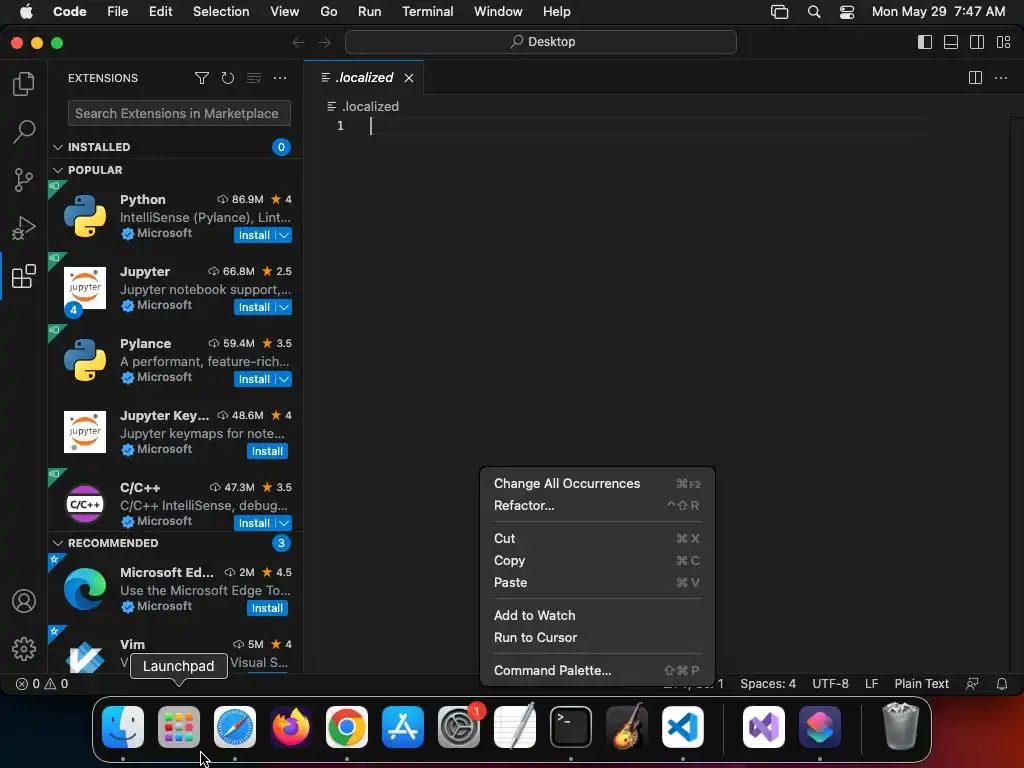Show errors and warnings count in status bar
The width and height of the screenshot is (1024, 768).
click(x=42, y=684)
